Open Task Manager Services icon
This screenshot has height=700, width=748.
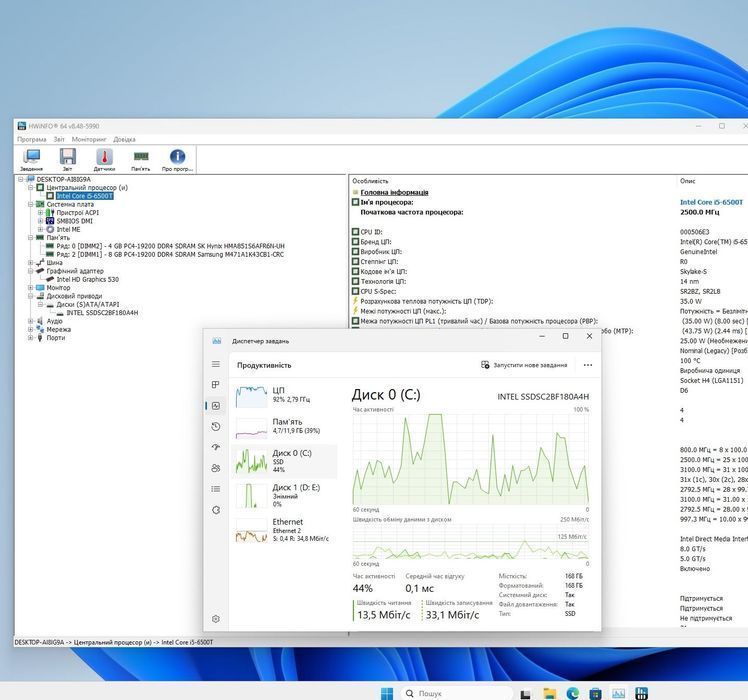click(216, 510)
